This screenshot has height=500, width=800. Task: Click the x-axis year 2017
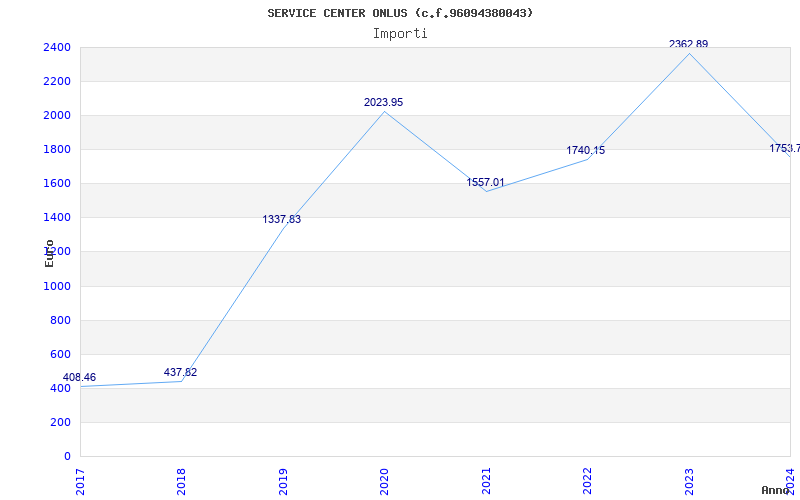[80, 482]
